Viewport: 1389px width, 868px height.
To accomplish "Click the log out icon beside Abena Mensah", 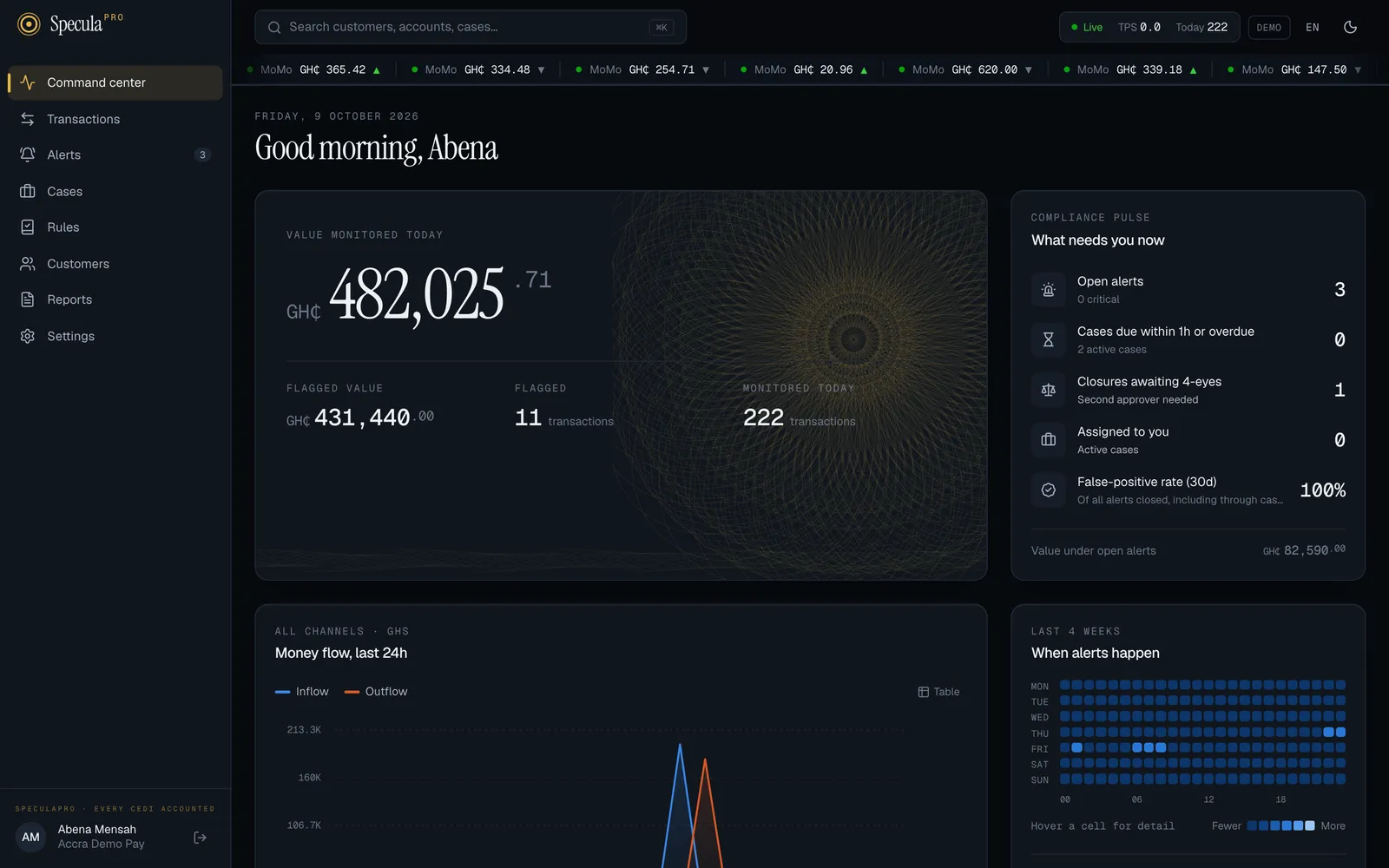I will click(x=201, y=838).
